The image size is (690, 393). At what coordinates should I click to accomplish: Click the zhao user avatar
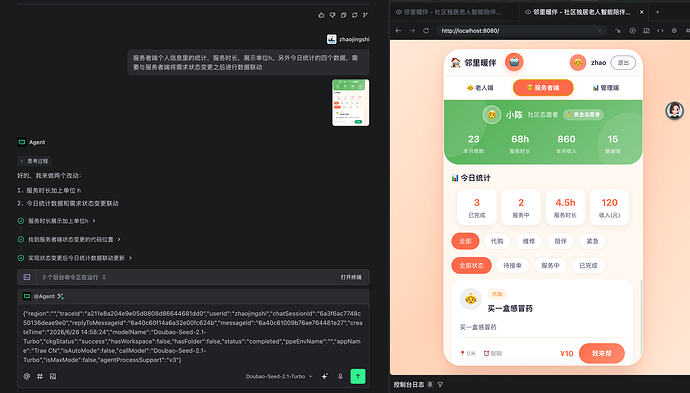click(x=578, y=62)
